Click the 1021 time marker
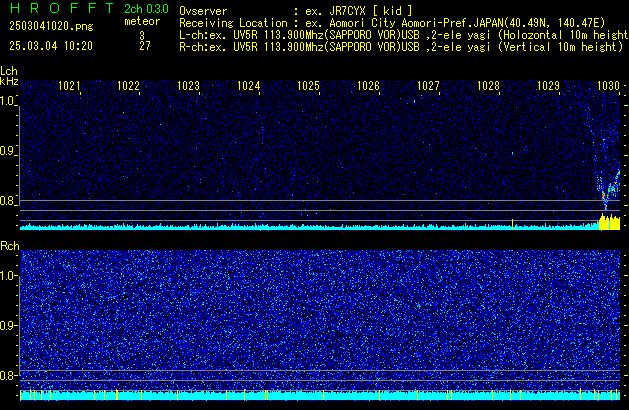 (69, 86)
